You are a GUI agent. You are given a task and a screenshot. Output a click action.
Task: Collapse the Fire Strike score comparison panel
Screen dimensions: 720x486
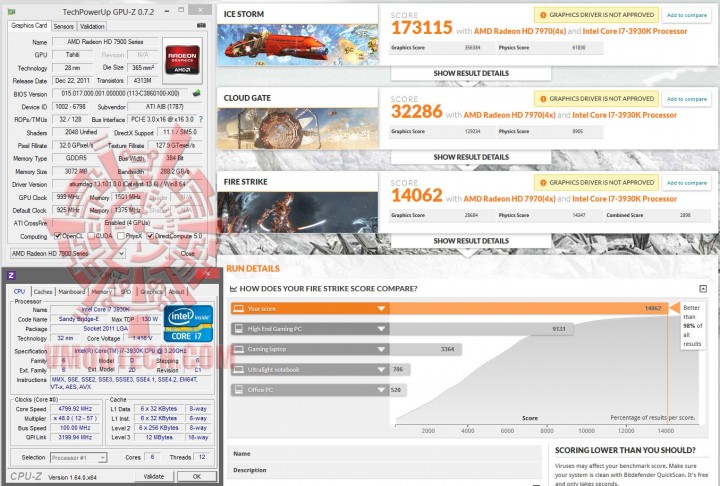tap(703, 288)
